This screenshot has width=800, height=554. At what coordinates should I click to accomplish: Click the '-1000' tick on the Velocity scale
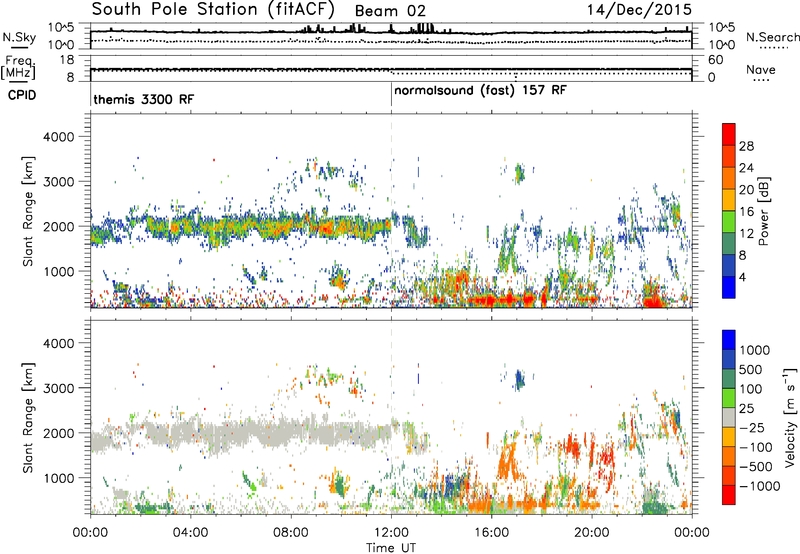pyautogui.click(x=760, y=486)
